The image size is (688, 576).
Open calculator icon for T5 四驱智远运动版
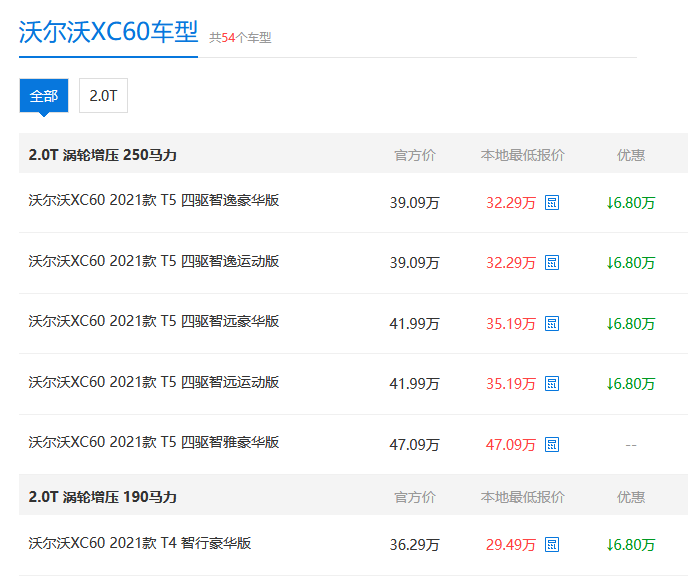tap(552, 384)
